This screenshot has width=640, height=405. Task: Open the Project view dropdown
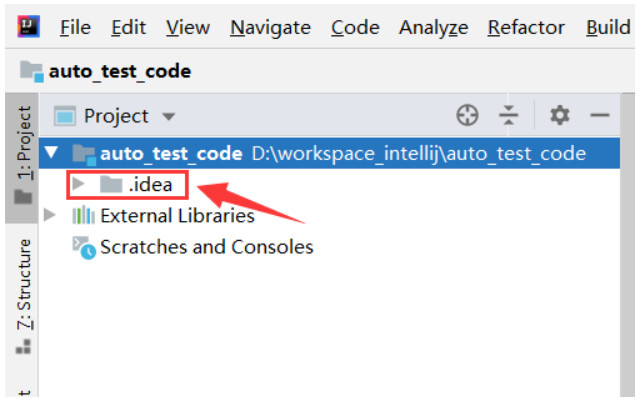coord(169,117)
